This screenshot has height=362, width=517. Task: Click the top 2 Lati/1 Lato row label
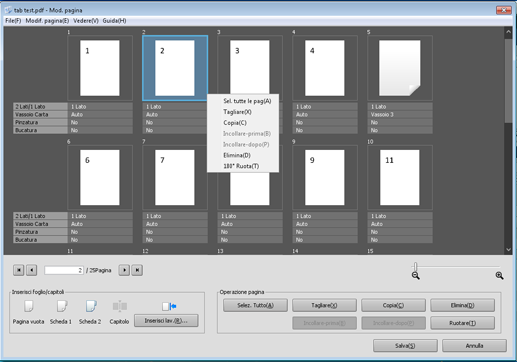(x=40, y=107)
